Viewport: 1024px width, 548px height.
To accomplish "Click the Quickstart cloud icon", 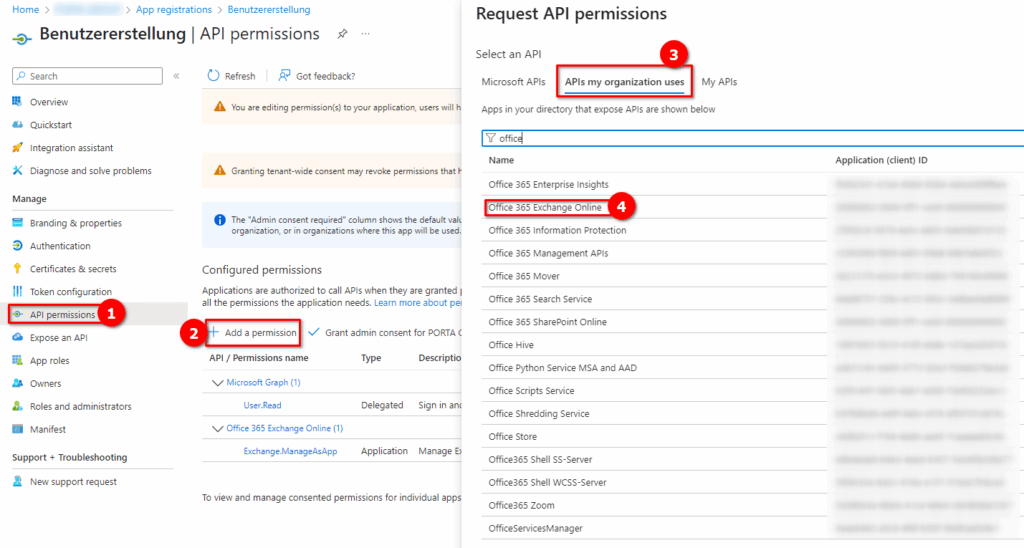I will tap(18, 124).
